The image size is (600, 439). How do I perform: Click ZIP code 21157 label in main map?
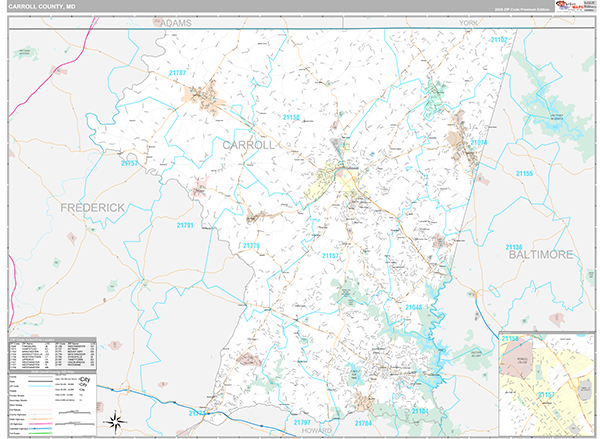coord(331,256)
